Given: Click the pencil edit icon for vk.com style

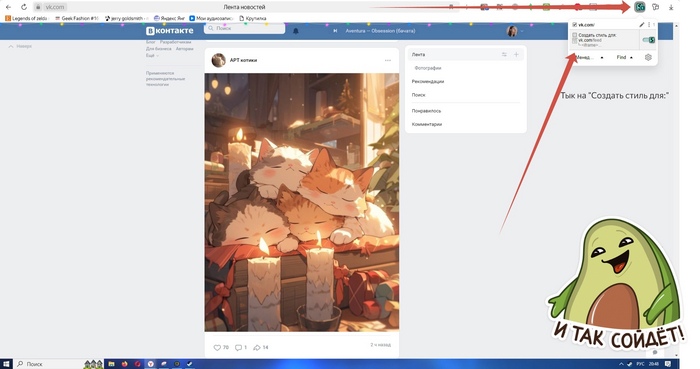Looking at the screenshot, I should [642, 25].
